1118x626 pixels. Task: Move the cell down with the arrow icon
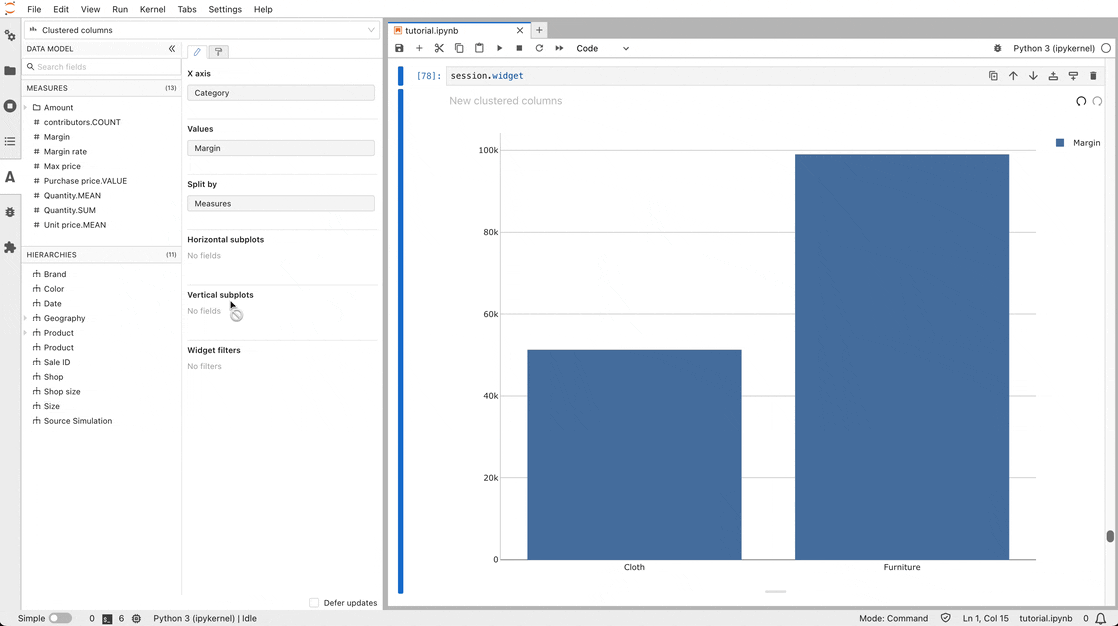1033,75
